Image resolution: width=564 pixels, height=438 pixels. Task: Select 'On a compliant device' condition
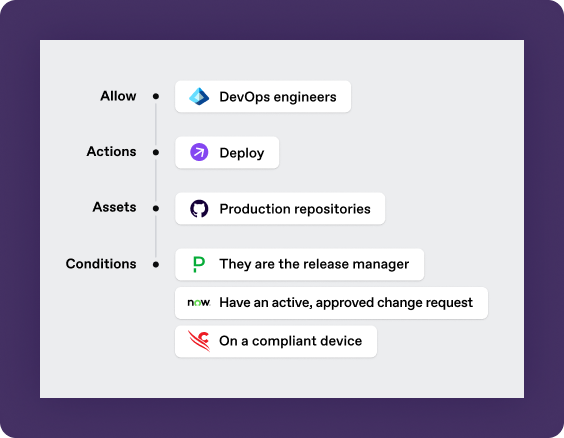(x=276, y=341)
